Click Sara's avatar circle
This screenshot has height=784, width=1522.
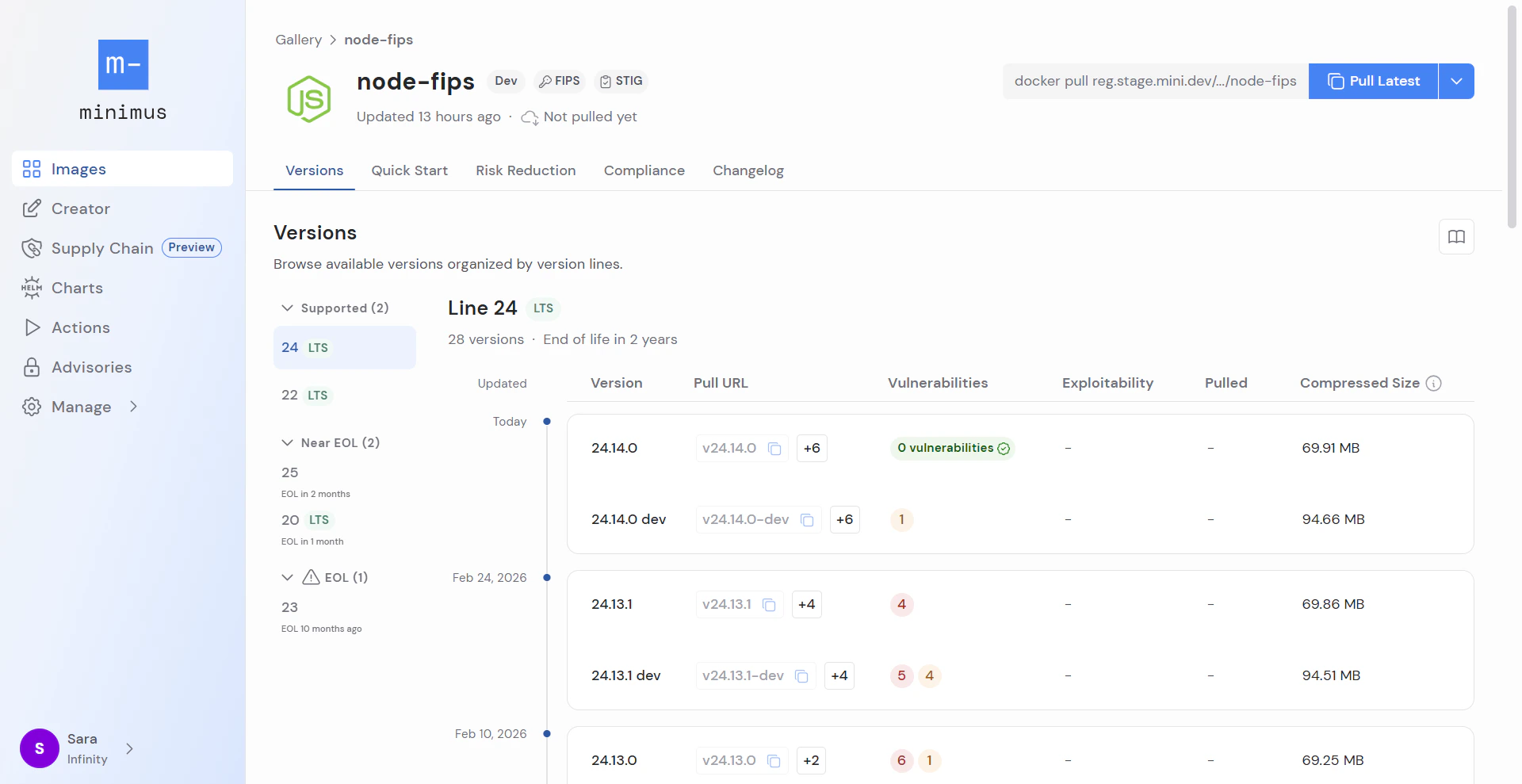click(40, 748)
